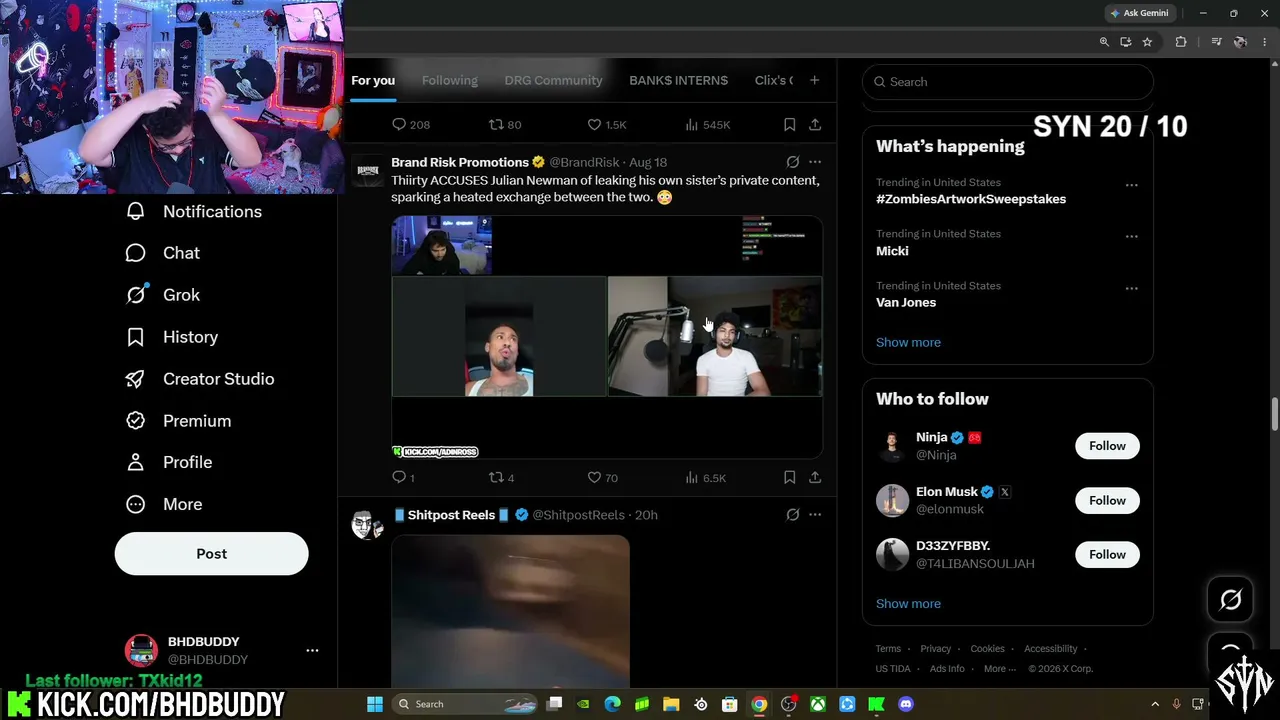Screen dimensions: 1280x720
Task: View analytics showing 545K views
Action: [x=708, y=125]
